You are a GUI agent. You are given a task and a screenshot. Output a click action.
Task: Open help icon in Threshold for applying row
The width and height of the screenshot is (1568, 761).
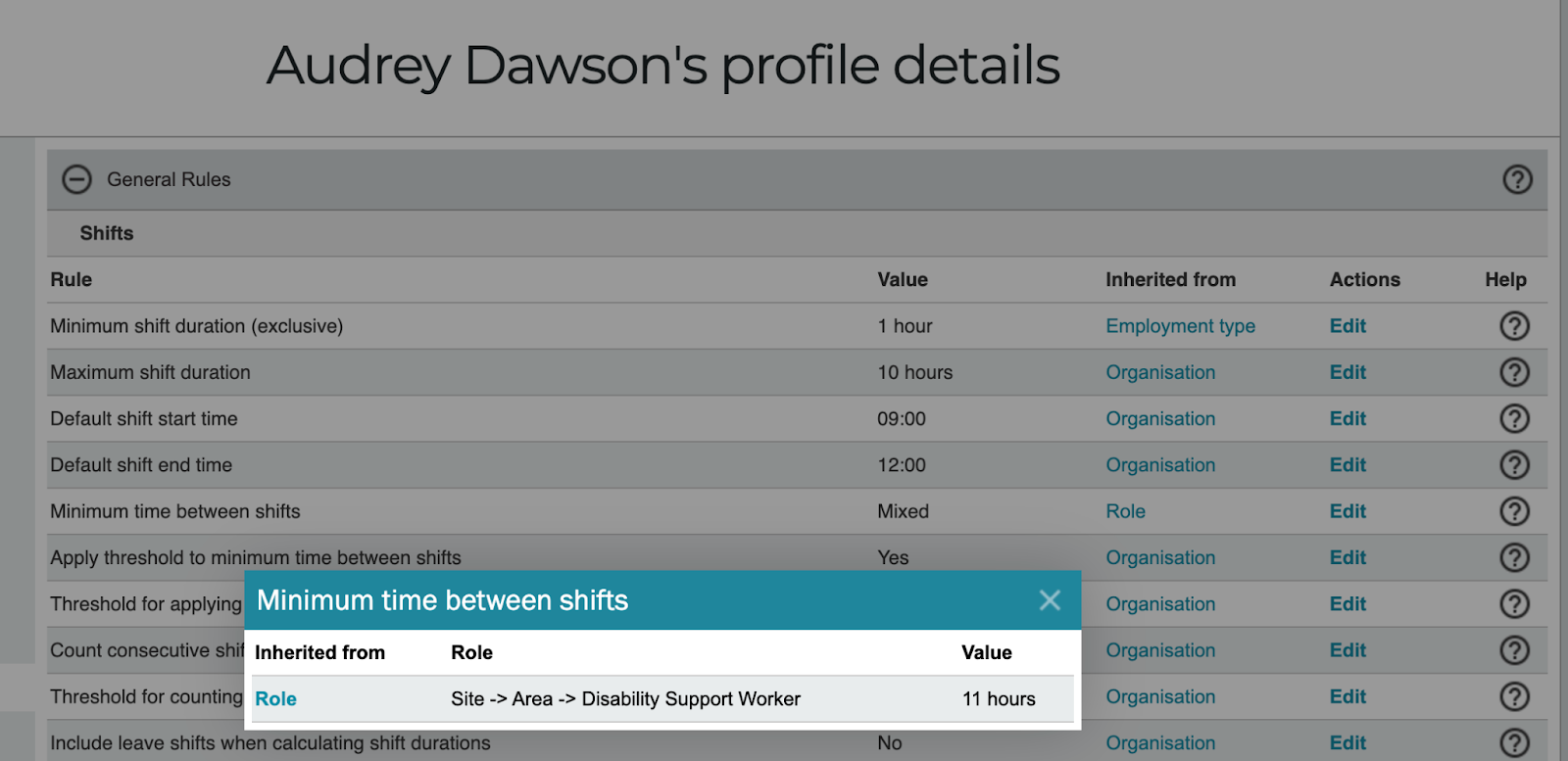click(1514, 604)
